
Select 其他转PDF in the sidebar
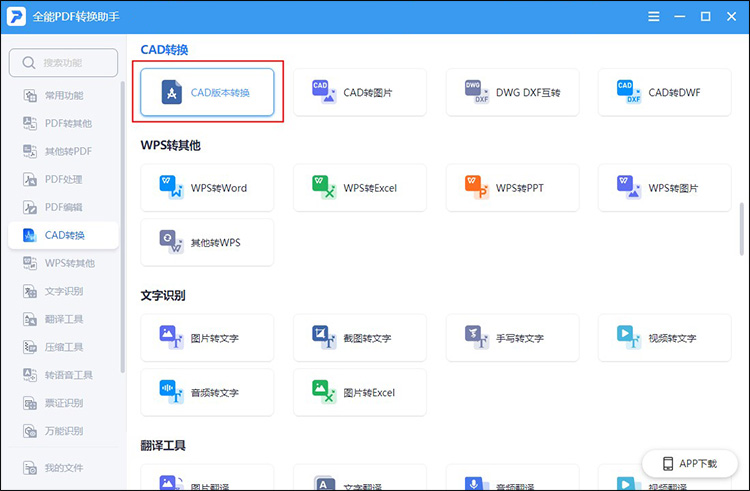63,152
